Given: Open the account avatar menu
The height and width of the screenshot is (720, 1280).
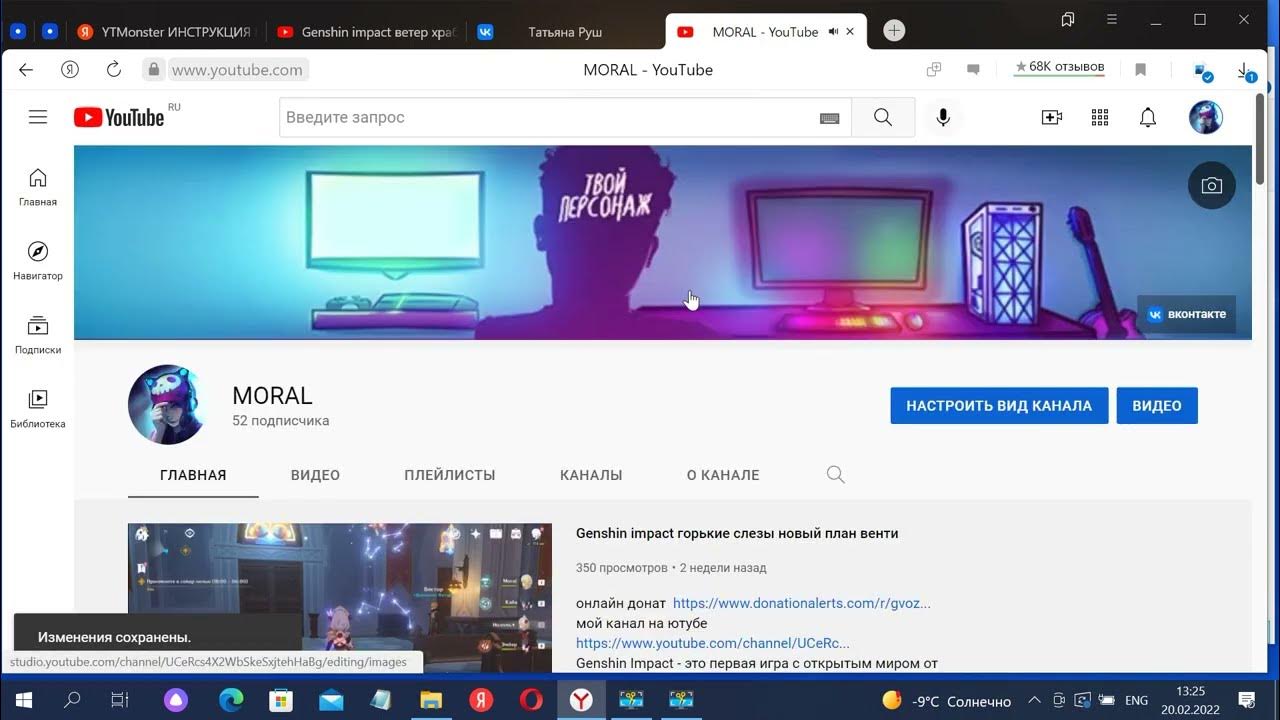Looking at the screenshot, I should [x=1205, y=117].
